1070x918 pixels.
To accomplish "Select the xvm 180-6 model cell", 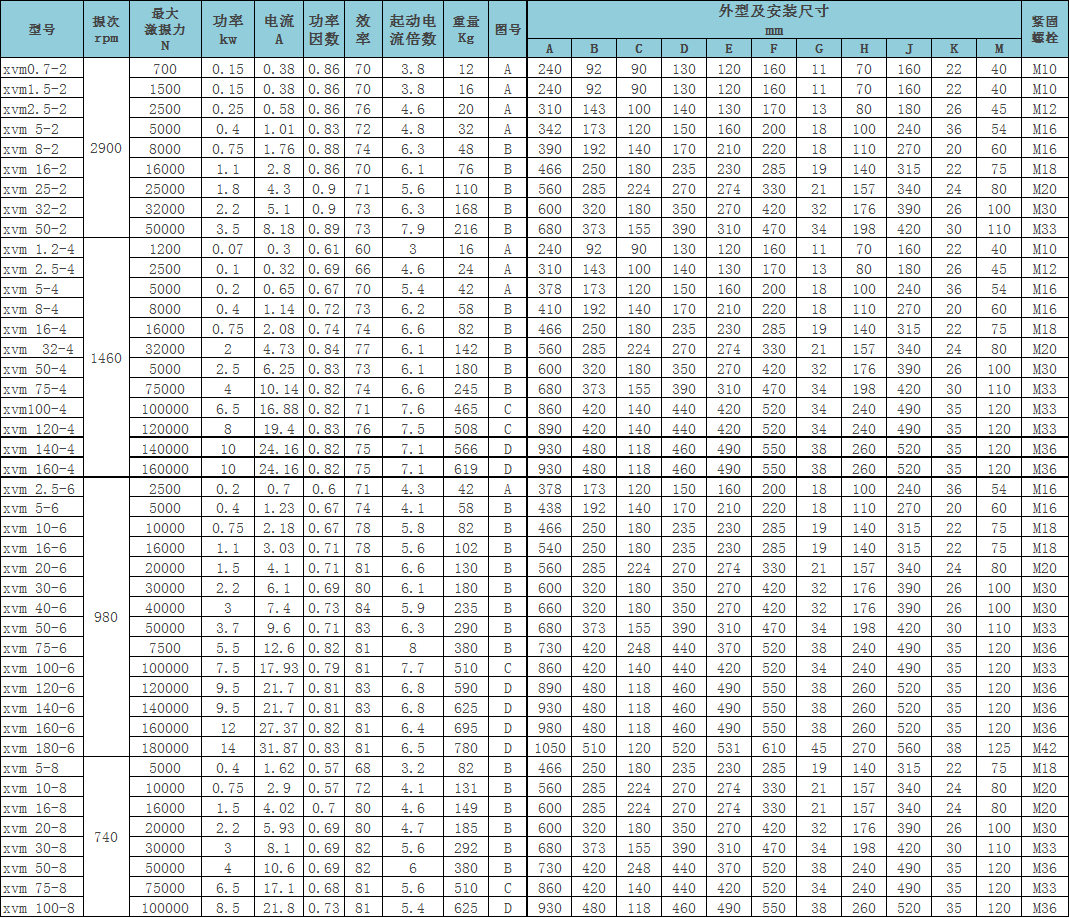I will point(42,747).
